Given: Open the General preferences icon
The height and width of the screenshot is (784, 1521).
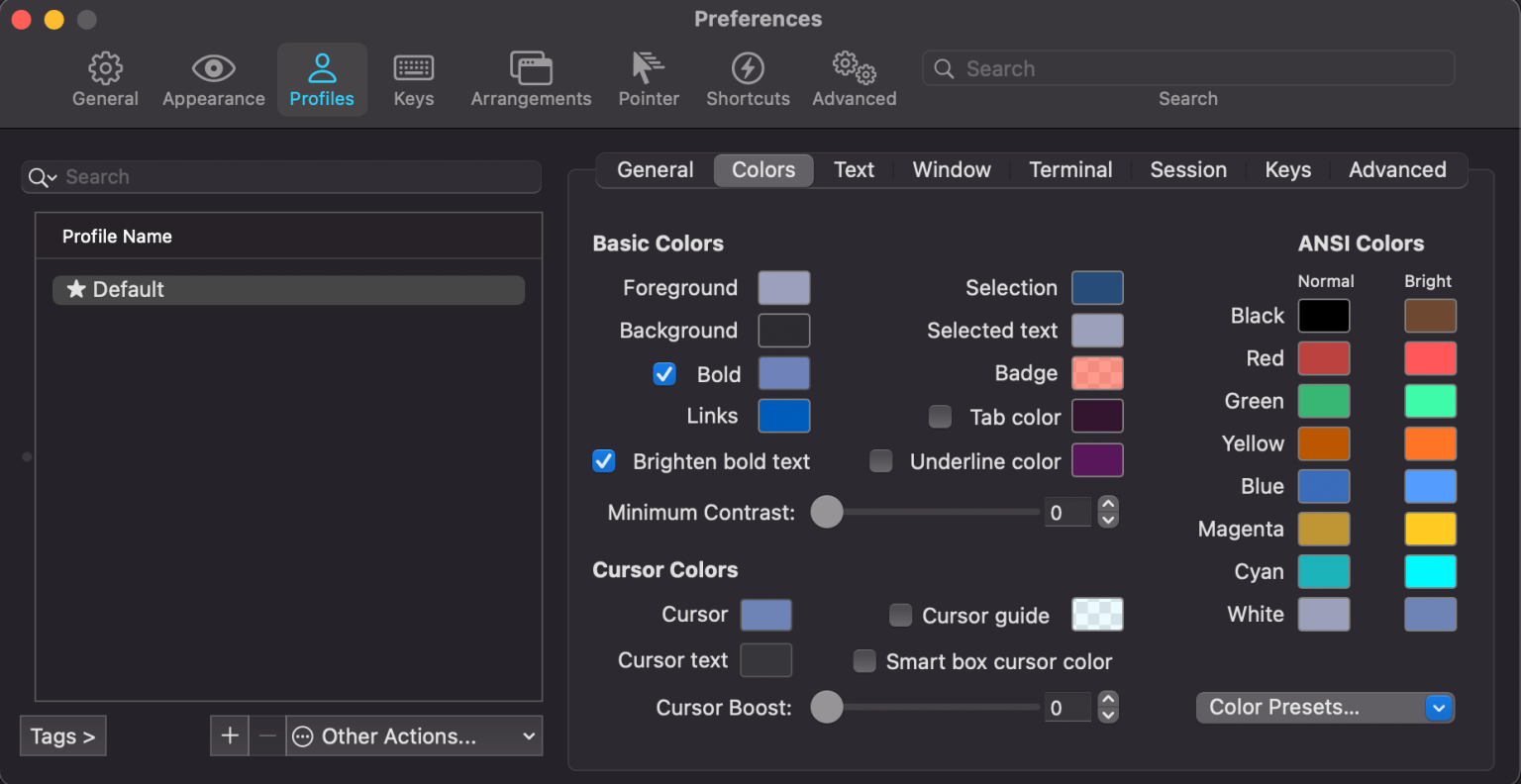Looking at the screenshot, I should tap(105, 77).
